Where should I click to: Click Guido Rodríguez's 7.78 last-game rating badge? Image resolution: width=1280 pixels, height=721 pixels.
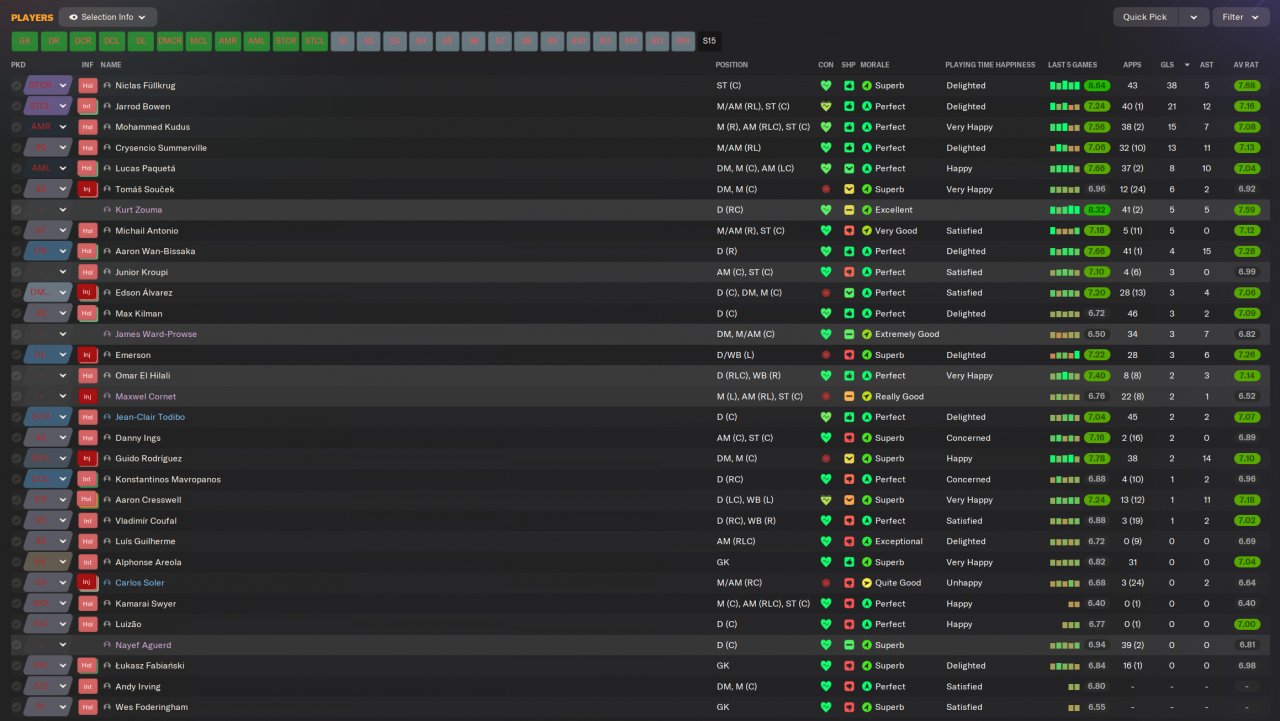click(x=1097, y=459)
